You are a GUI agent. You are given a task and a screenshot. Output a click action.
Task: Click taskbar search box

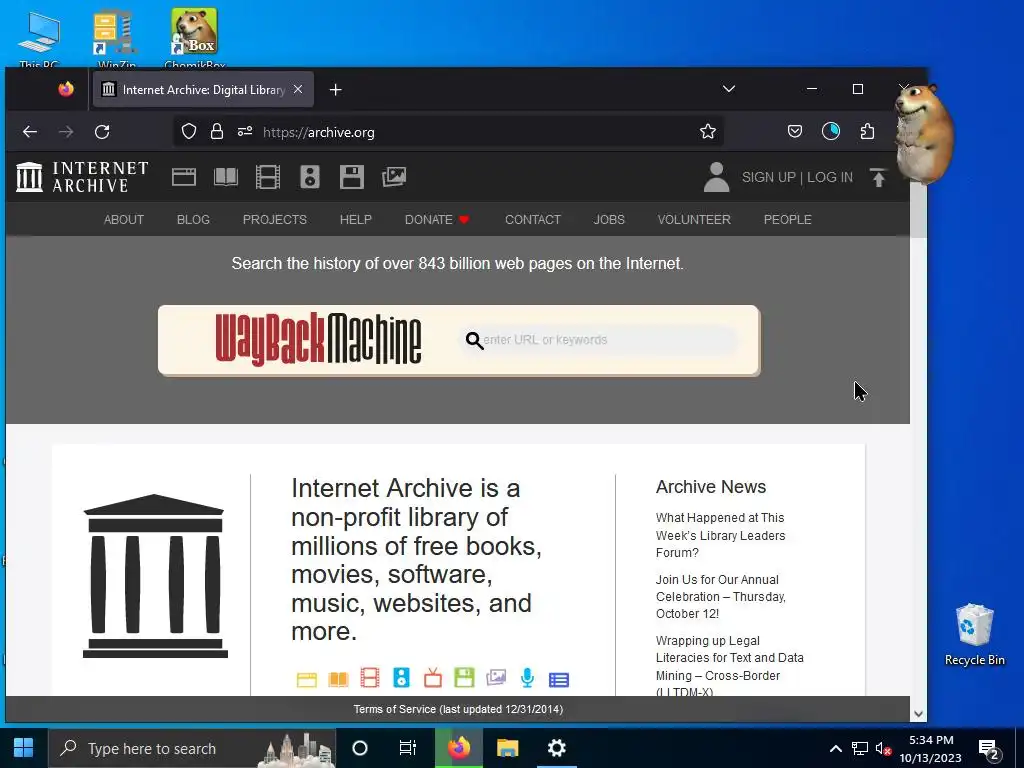pyautogui.click(x=192, y=748)
